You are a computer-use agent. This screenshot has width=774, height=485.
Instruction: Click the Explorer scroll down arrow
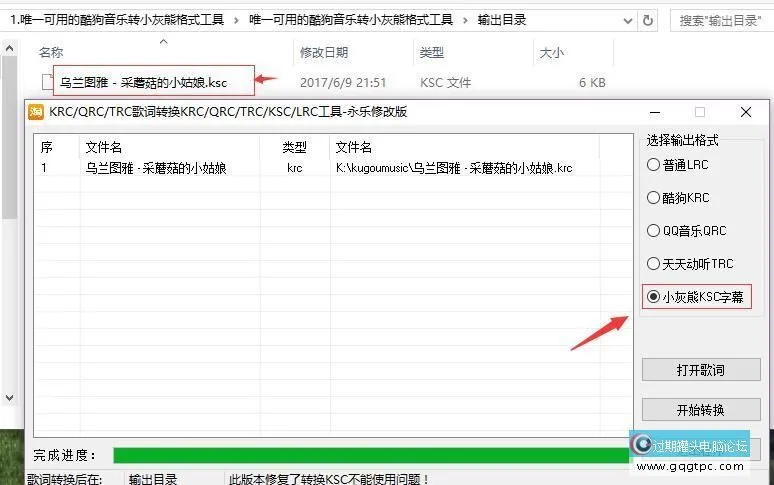tap(9, 398)
